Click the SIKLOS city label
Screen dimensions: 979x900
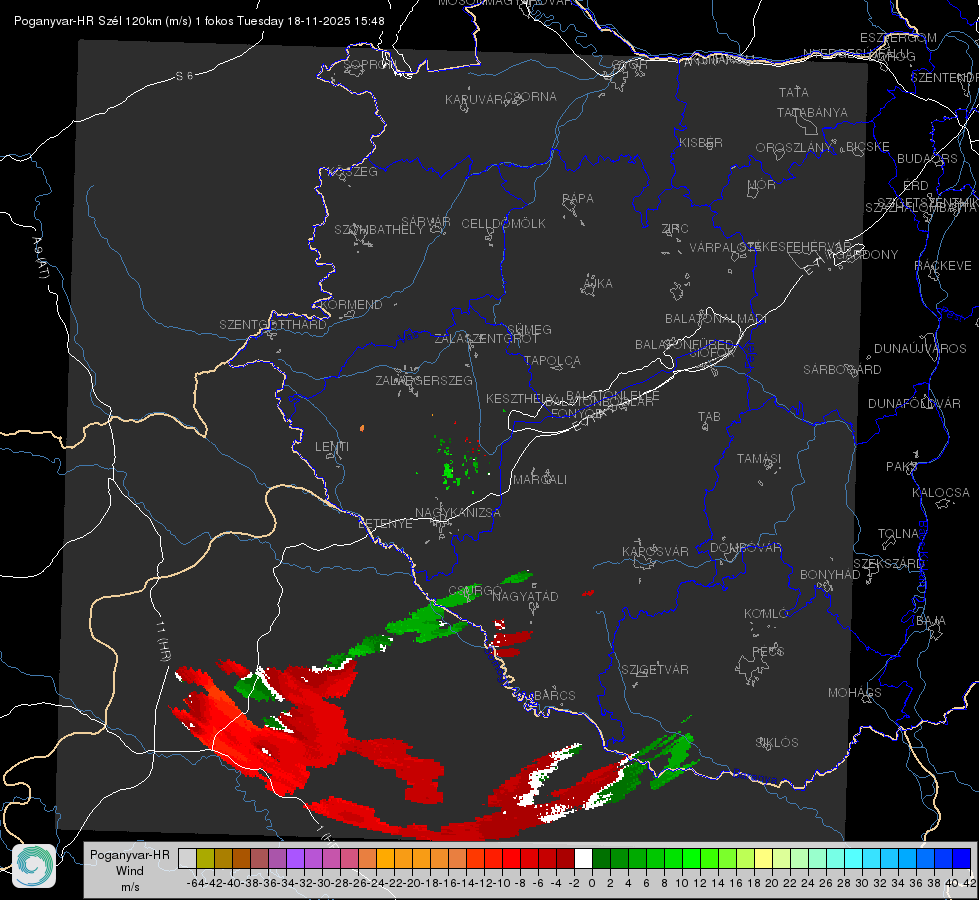pos(777,743)
